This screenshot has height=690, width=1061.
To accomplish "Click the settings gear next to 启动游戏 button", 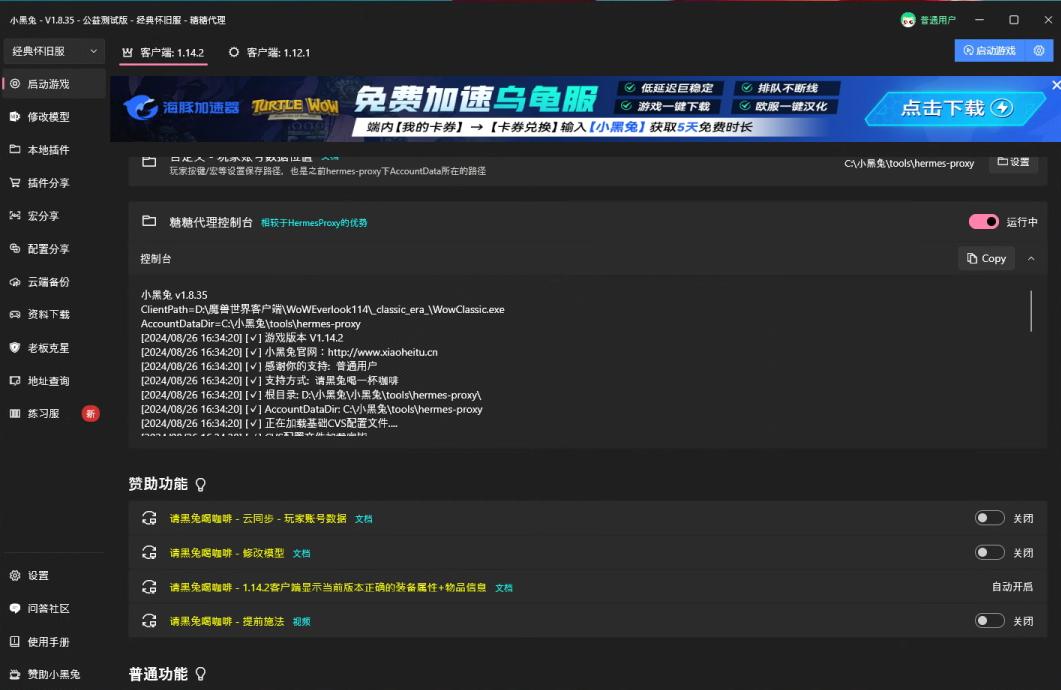I will click(1039, 51).
